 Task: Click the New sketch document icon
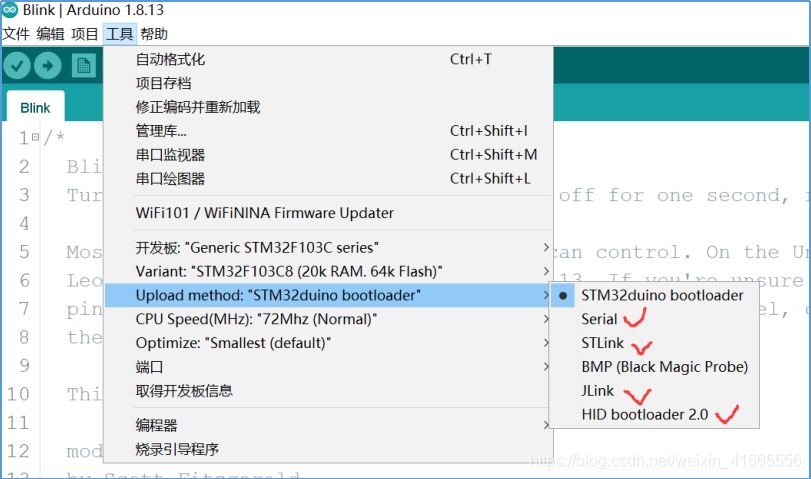click(x=84, y=66)
